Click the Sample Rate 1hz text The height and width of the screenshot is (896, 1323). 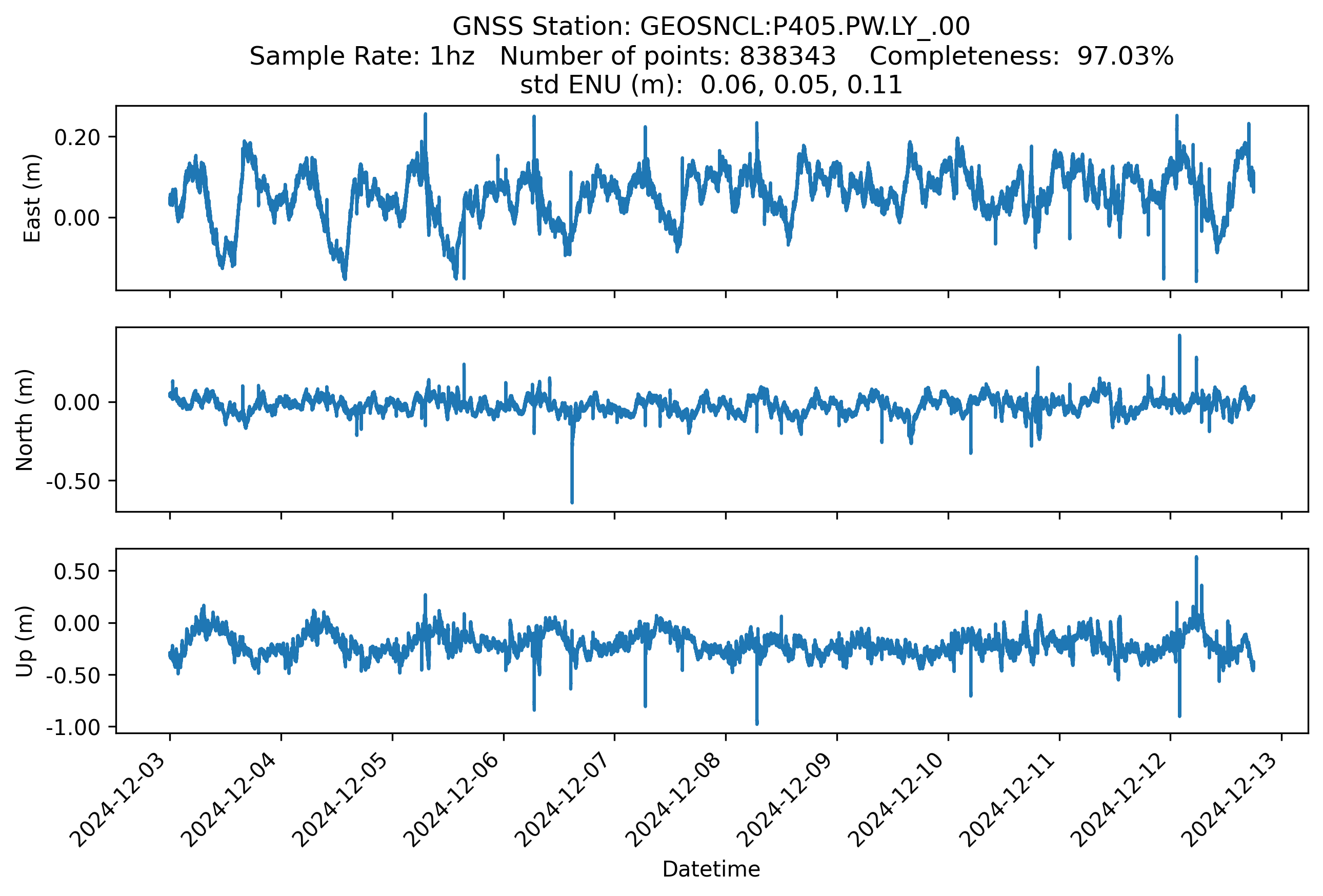tap(362, 56)
